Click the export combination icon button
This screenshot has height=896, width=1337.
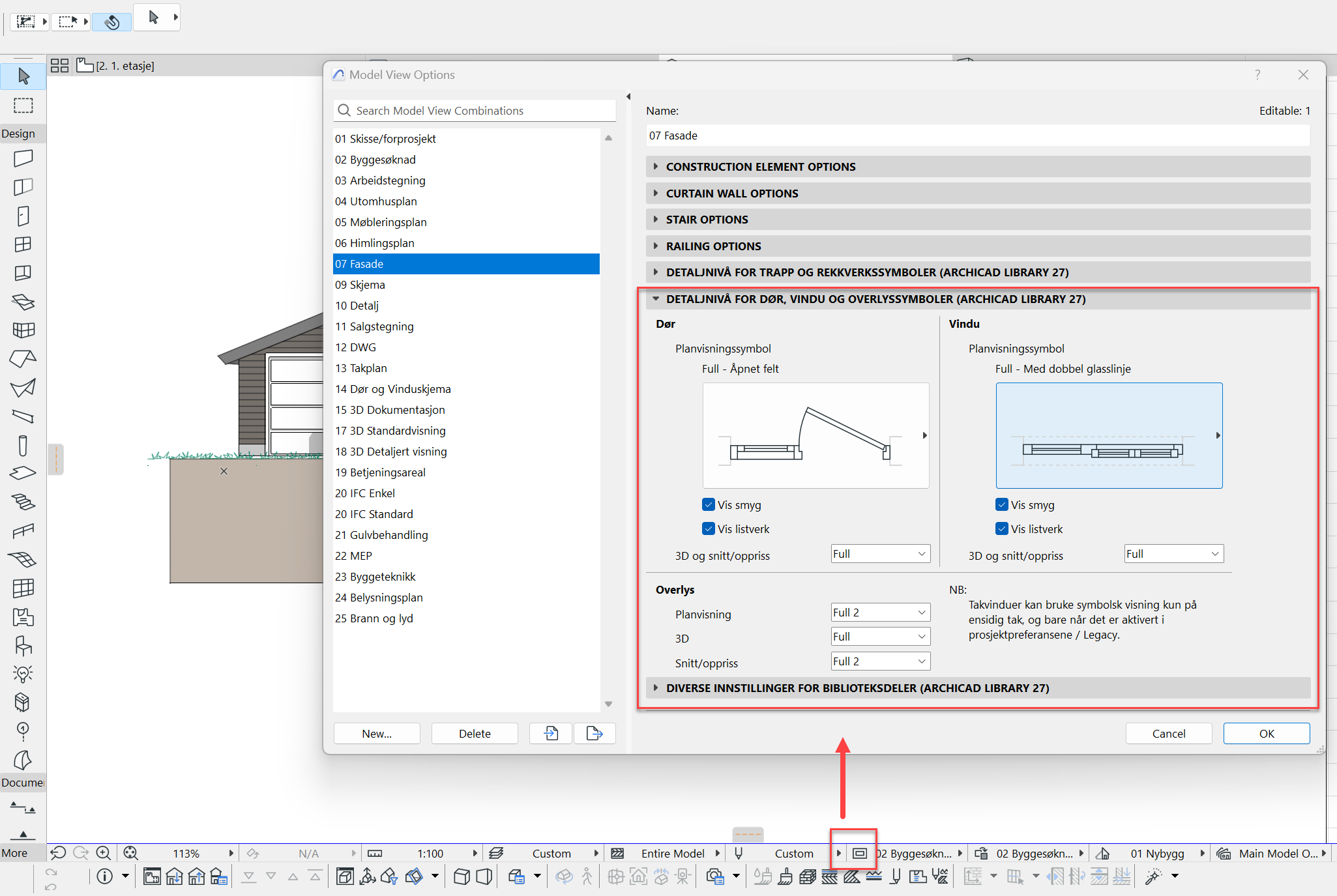pos(595,733)
